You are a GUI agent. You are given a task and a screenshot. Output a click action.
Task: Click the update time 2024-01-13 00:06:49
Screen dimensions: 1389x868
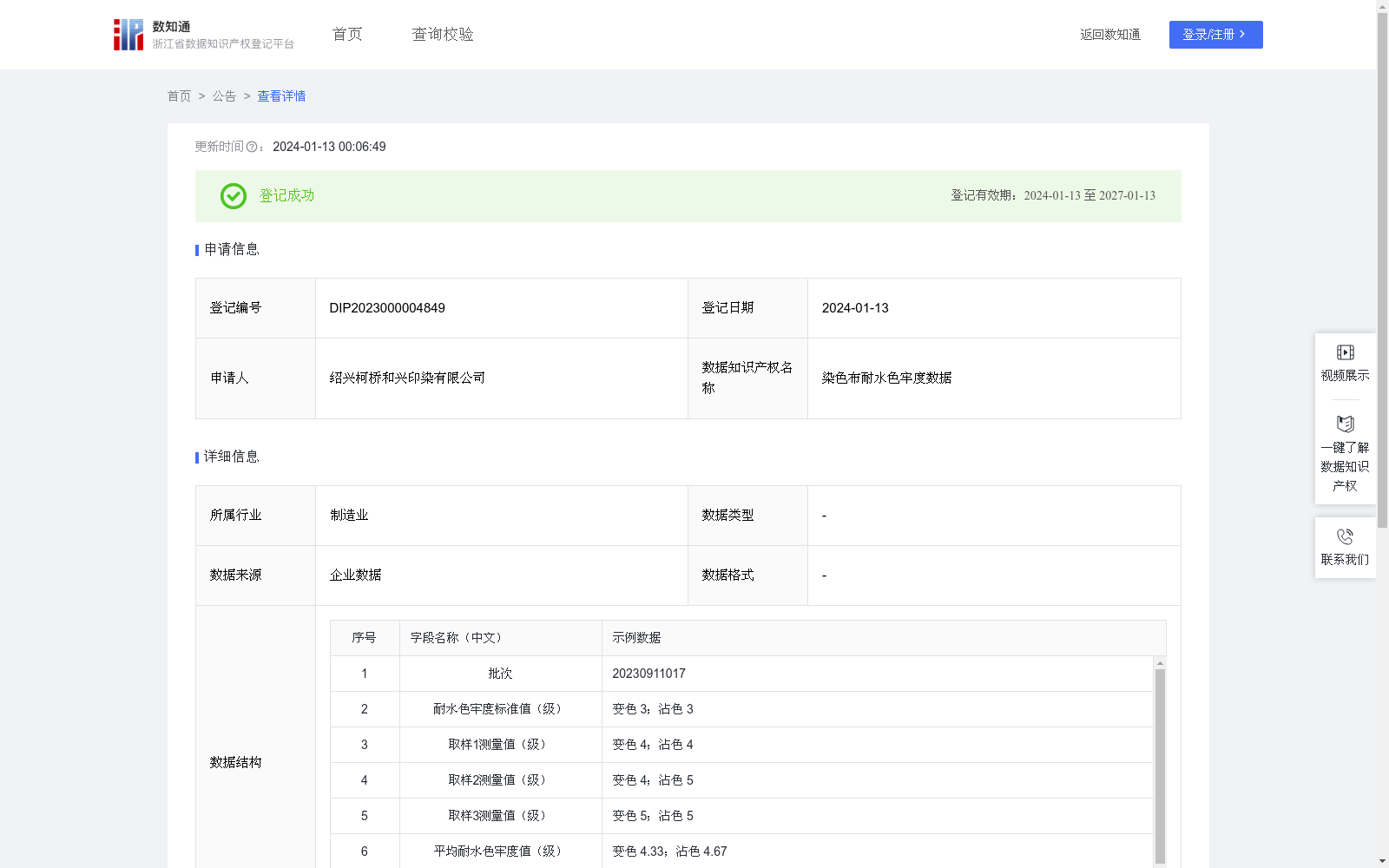pos(329,147)
